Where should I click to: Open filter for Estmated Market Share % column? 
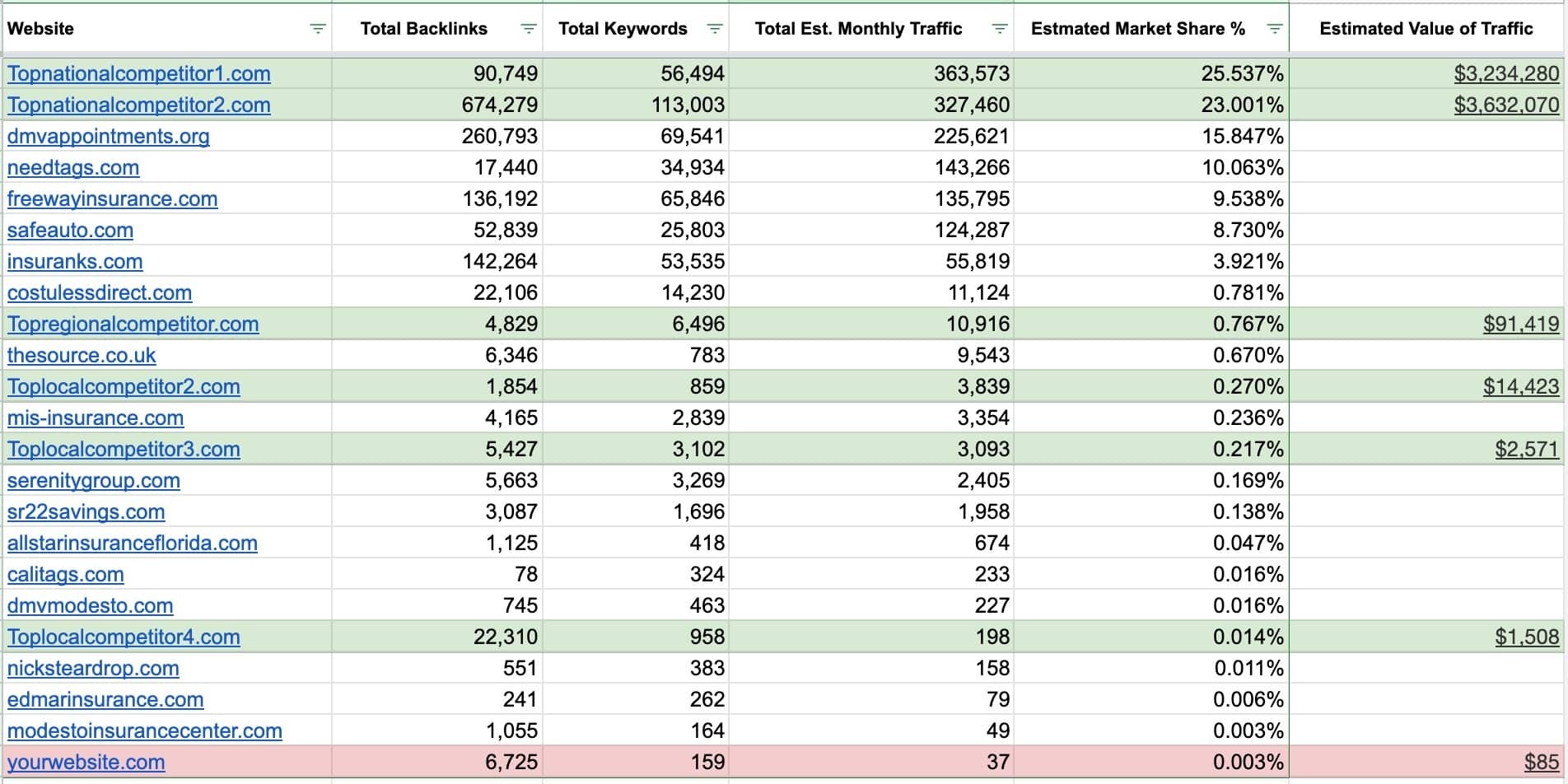[x=1274, y=29]
